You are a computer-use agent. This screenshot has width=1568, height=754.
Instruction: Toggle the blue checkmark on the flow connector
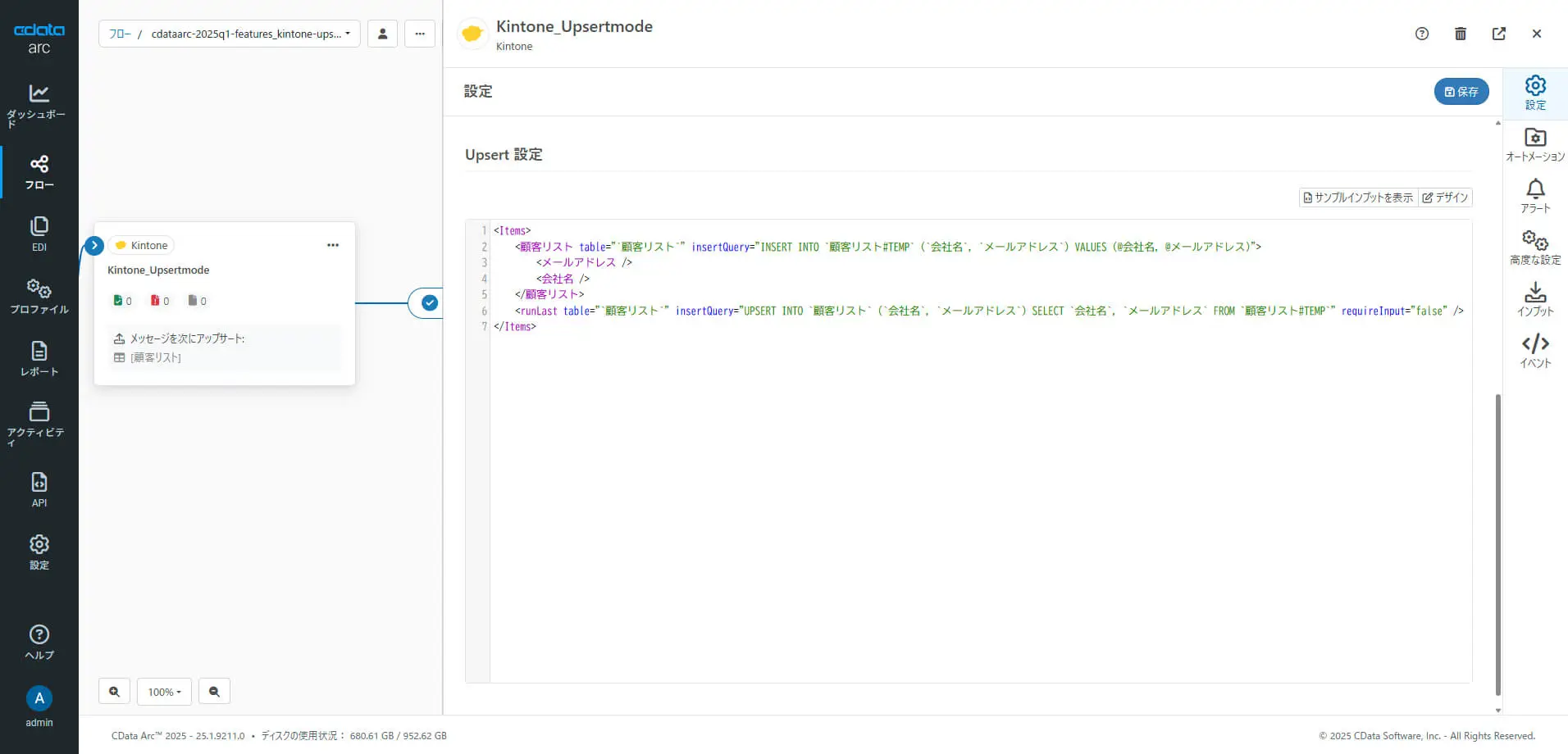[429, 302]
